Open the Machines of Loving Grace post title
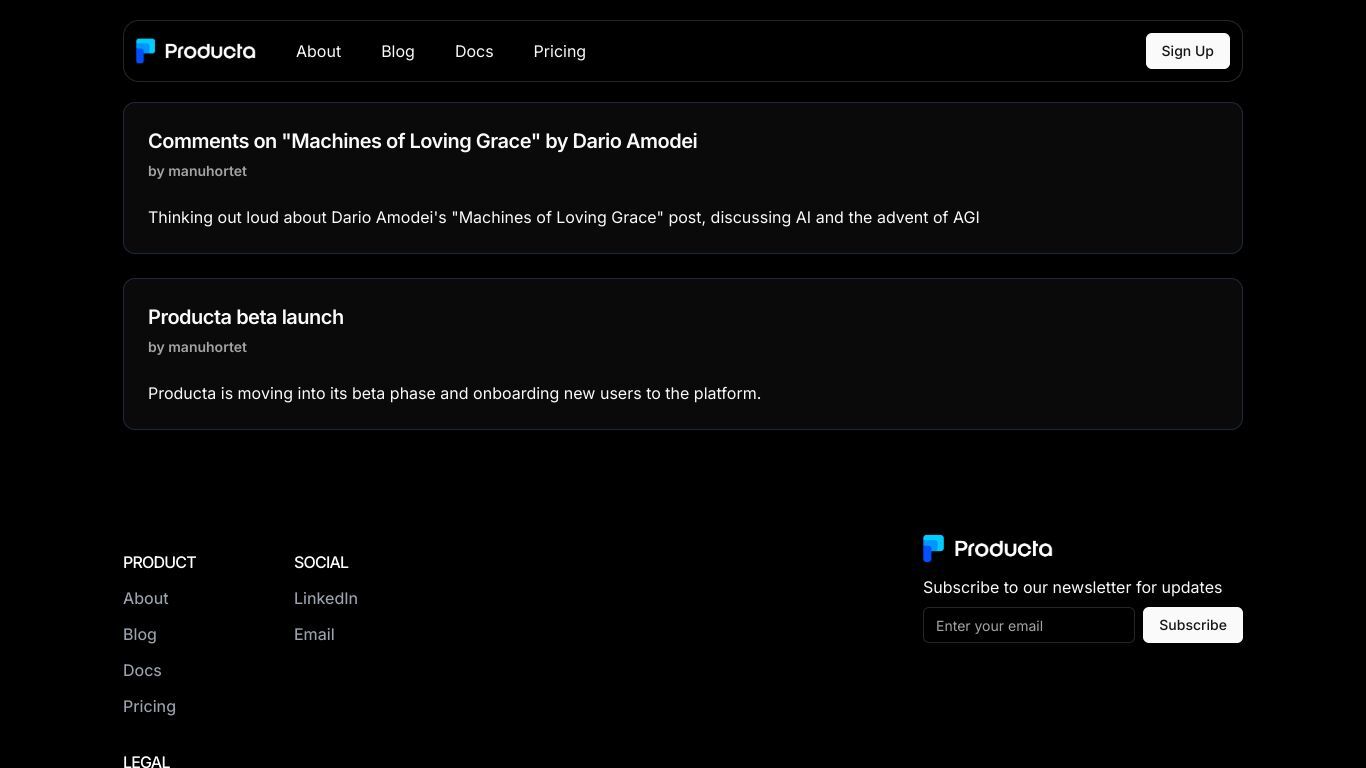1366x768 pixels. (422, 141)
